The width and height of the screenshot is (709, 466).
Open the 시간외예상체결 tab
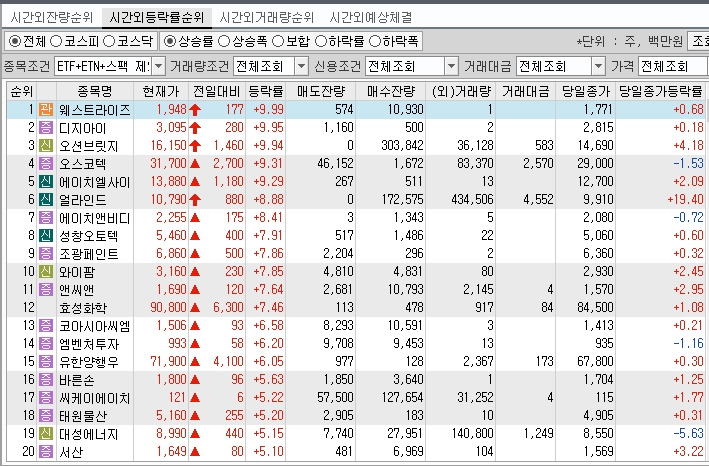coord(370,18)
